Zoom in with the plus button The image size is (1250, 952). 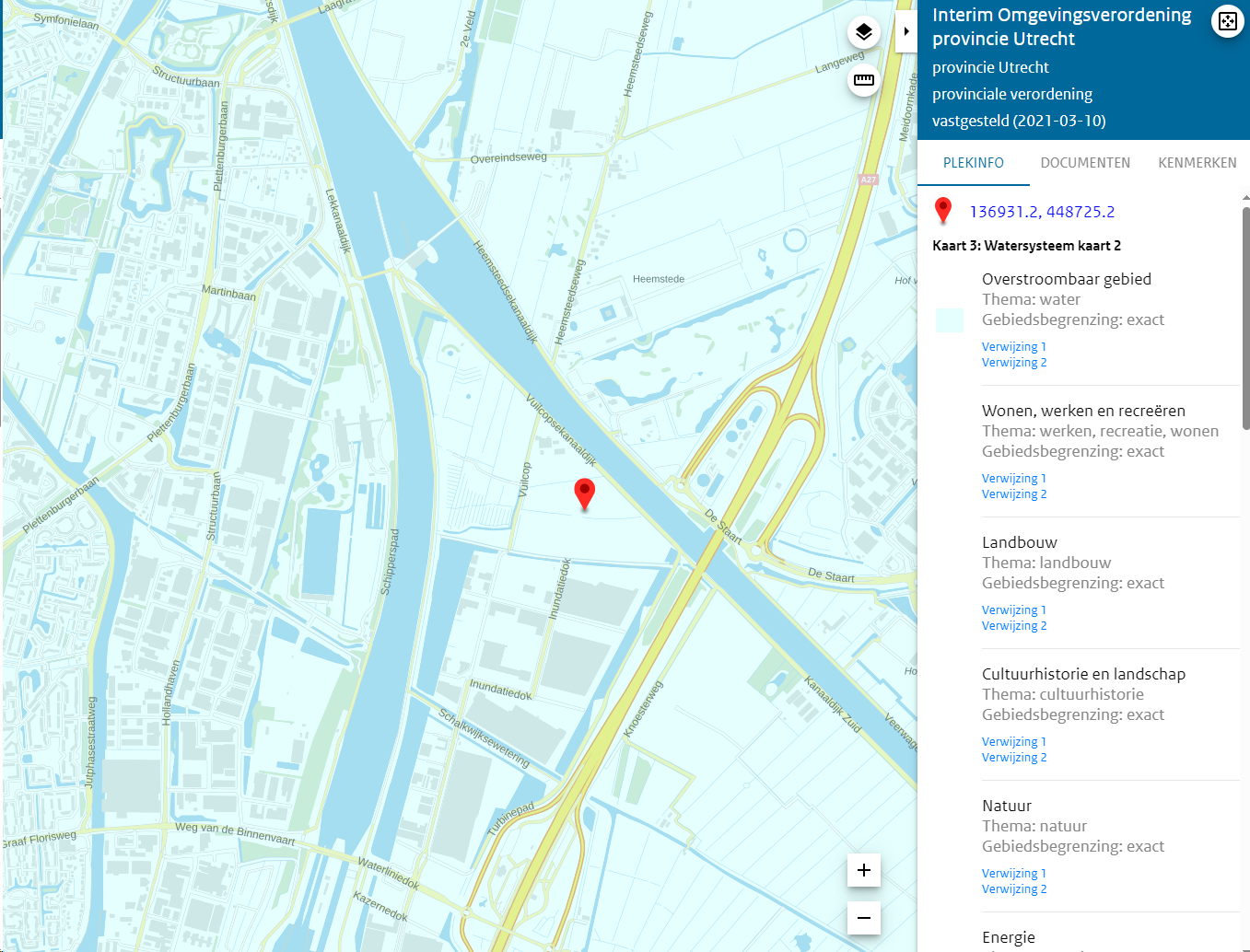(864, 870)
